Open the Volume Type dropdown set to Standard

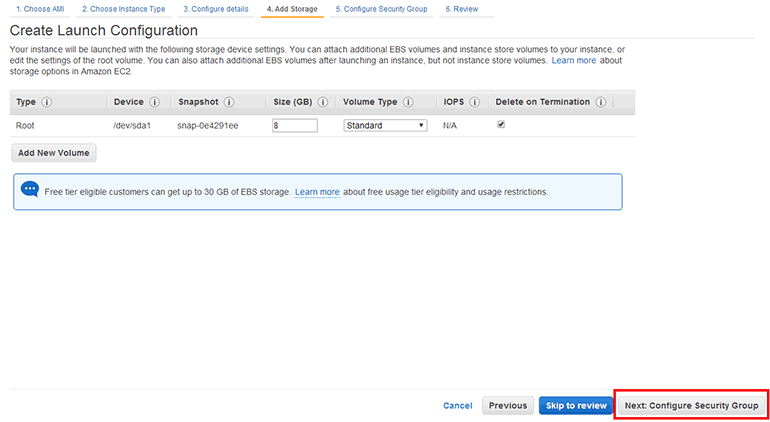(x=385, y=126)
